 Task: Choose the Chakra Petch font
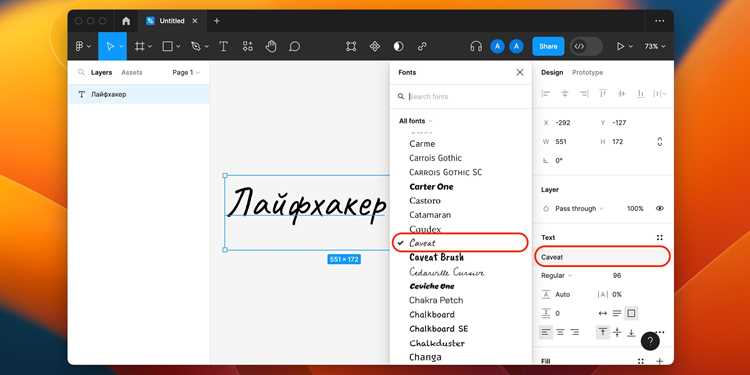[x=436, y=300]
